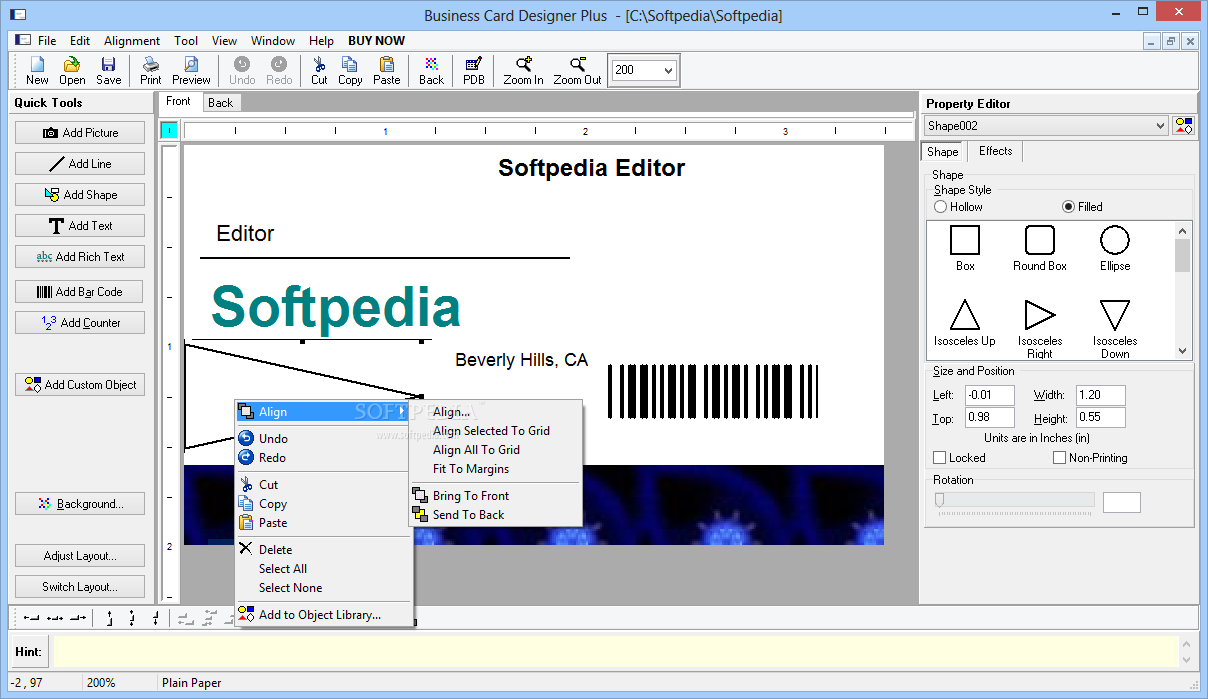This screenshot has width=1208, height=699.
Task: Click the Rotation slider thumb
Action: [940, 500]
